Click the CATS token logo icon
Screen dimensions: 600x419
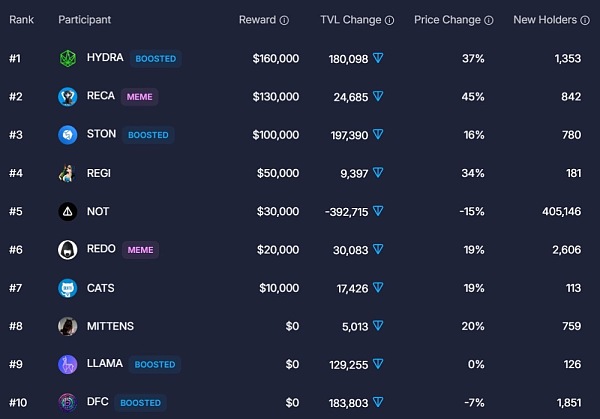pyautogui.click(x=68, y=288)
